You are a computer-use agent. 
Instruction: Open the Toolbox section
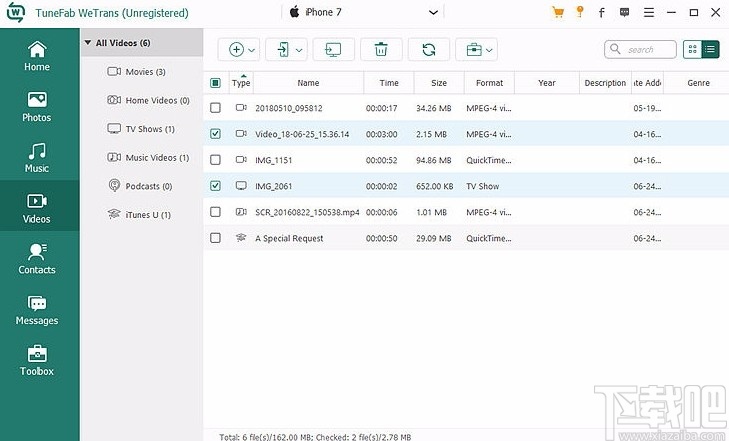[x=37, y=360]
